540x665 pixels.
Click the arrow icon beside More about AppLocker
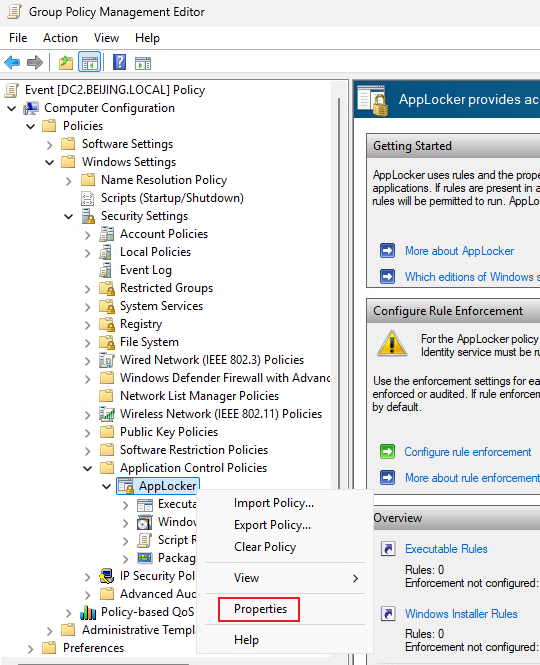[387, 250]
